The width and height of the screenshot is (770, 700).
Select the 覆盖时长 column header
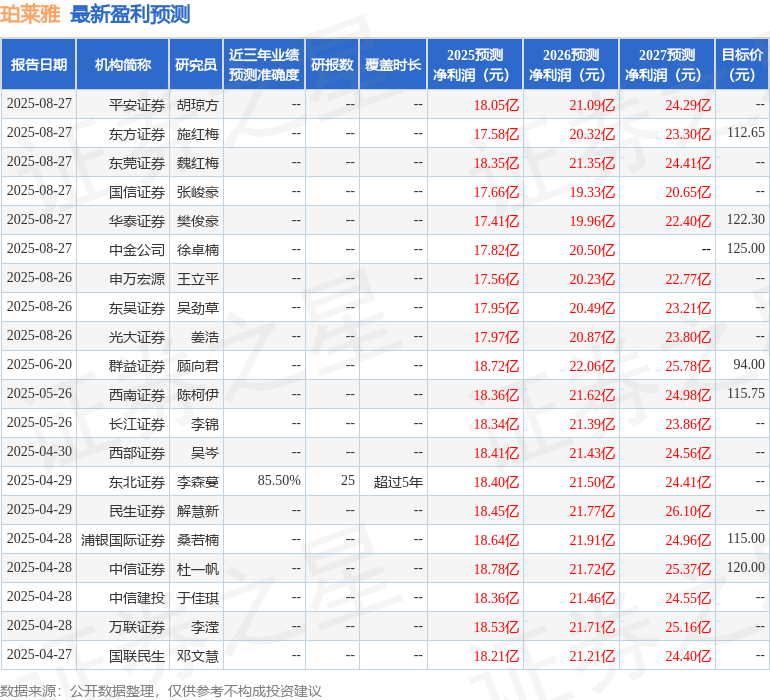[393, 65]
